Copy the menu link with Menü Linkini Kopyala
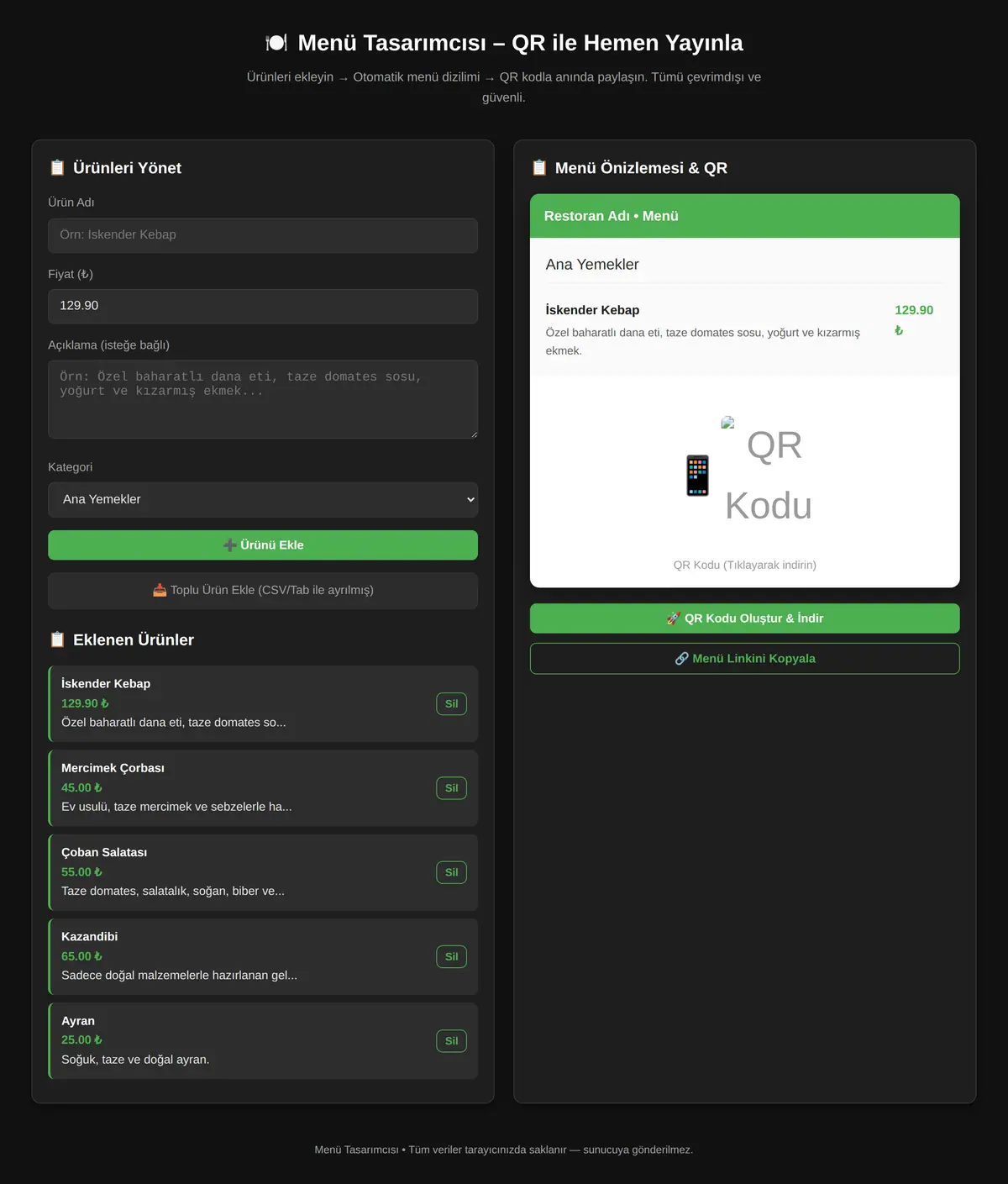Image resolution: width=1008 pixels, height=1184 pixels. tap(745, 659)
